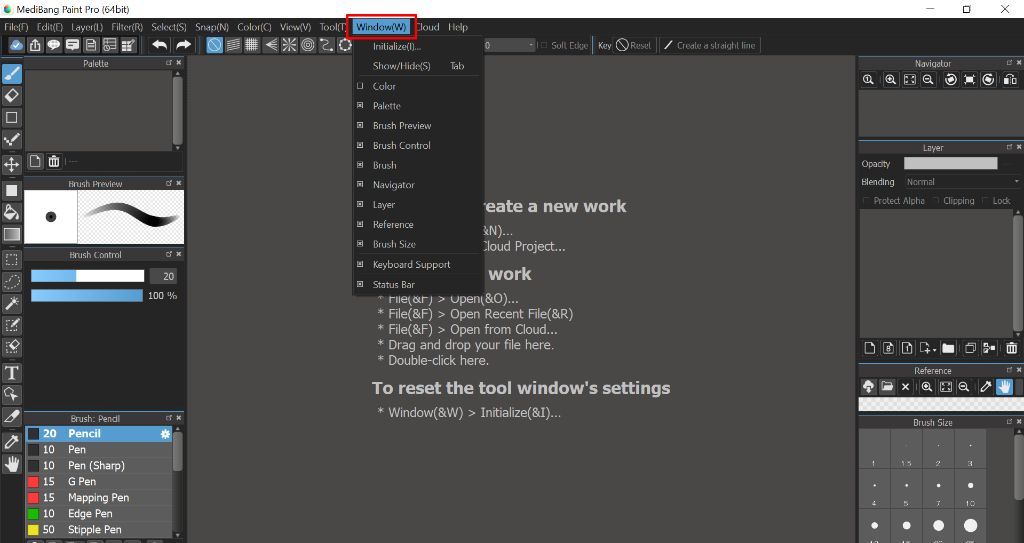Select the Pen (Sharp) brush
Screen dimensions: 1024x543
[x=99, y=466]
